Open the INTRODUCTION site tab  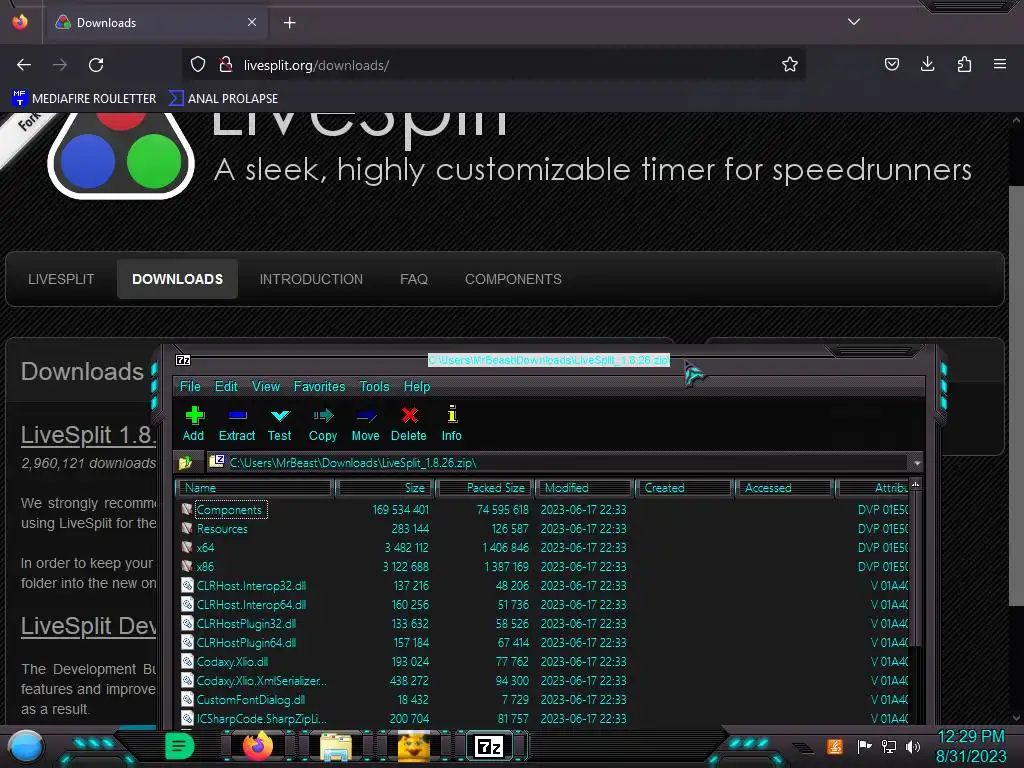pos(311,279)
